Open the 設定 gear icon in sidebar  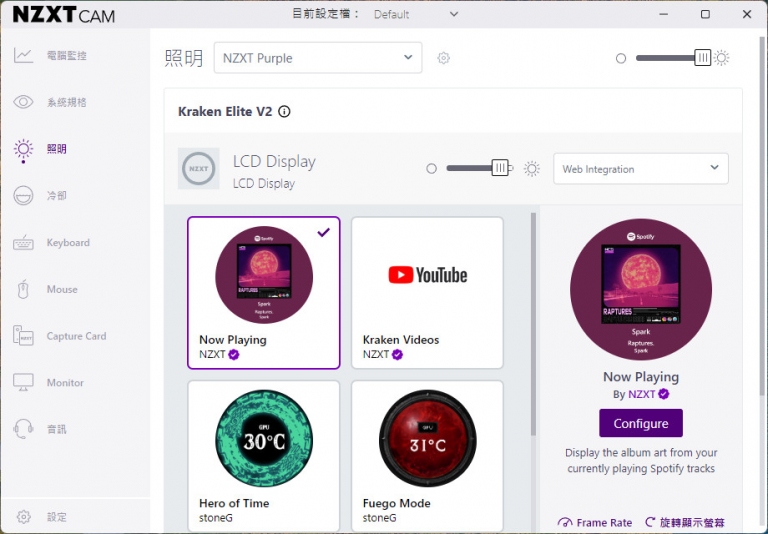[24, 517]
